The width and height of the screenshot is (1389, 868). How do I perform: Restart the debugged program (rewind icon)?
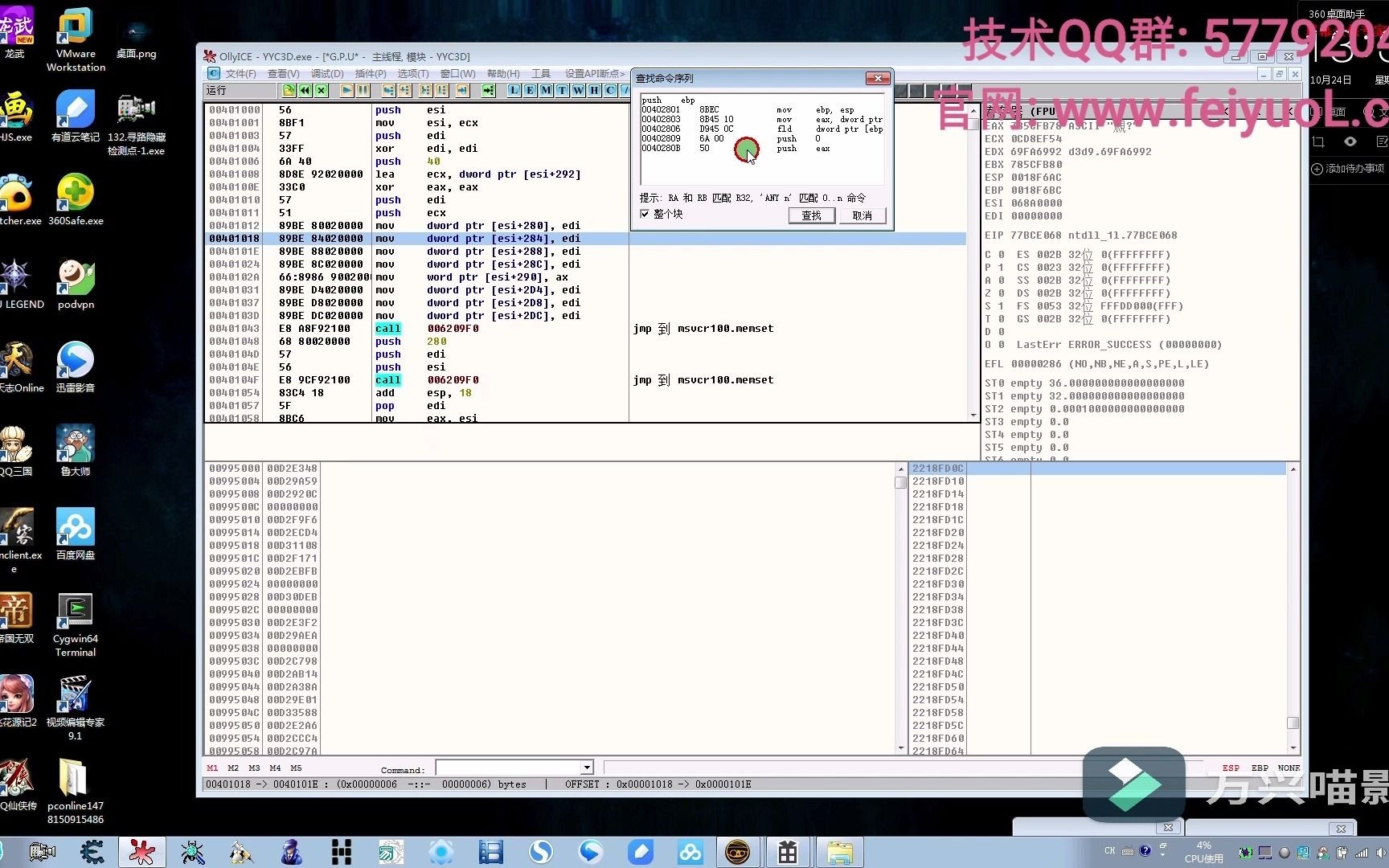coord(305,90)
